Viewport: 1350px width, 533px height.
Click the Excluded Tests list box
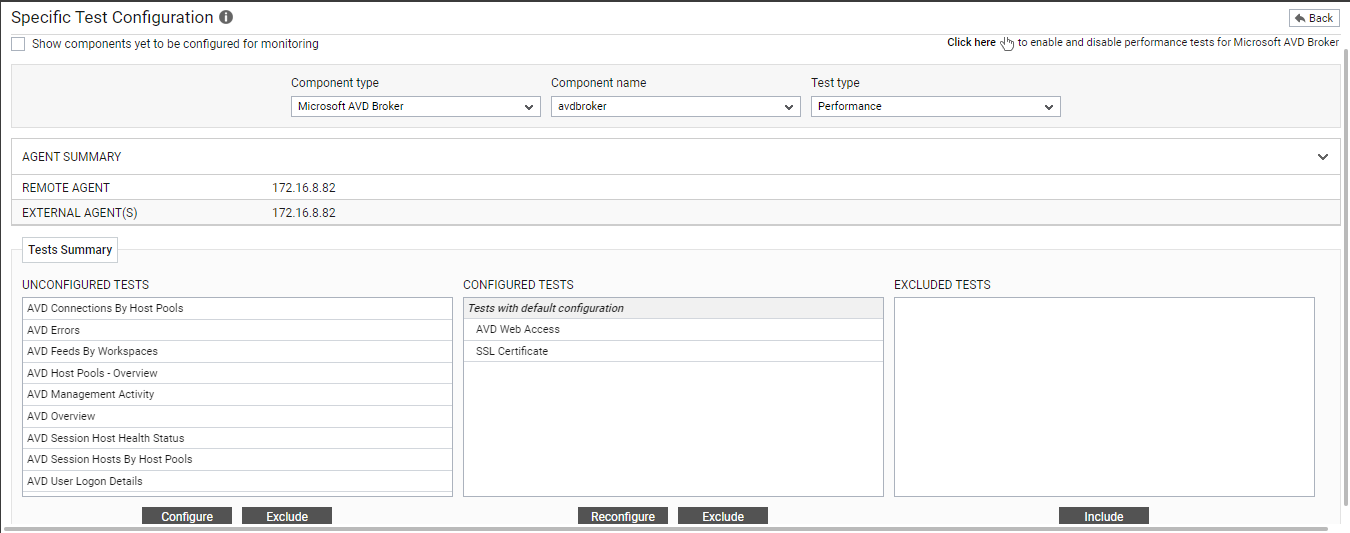[x=1104, y=397]
